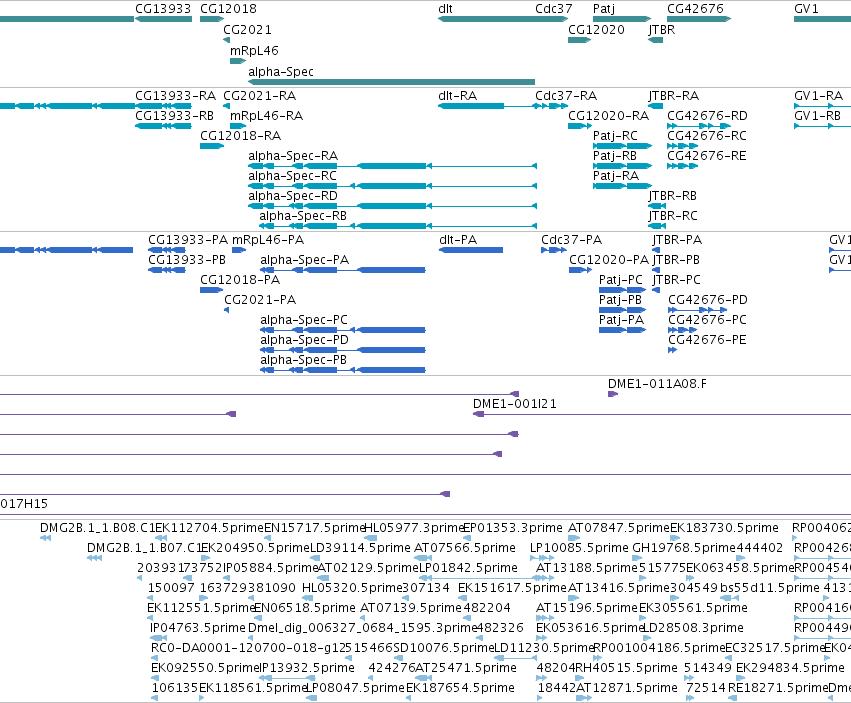Open the alpha-Spec-RD transcript label
The height and width of the screenshot is (703, 851).
coord(293,196)
